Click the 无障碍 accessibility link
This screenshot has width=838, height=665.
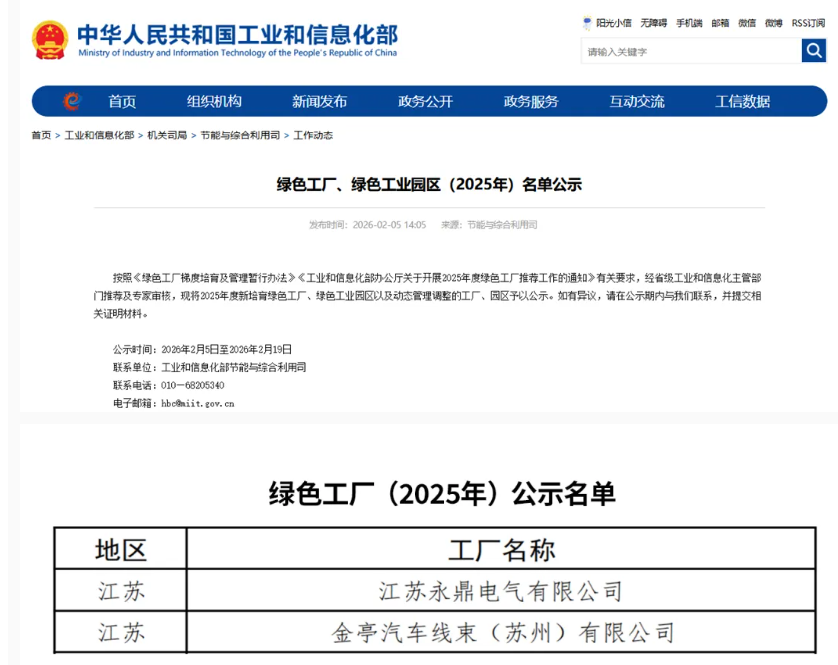(x=653, y=23)
